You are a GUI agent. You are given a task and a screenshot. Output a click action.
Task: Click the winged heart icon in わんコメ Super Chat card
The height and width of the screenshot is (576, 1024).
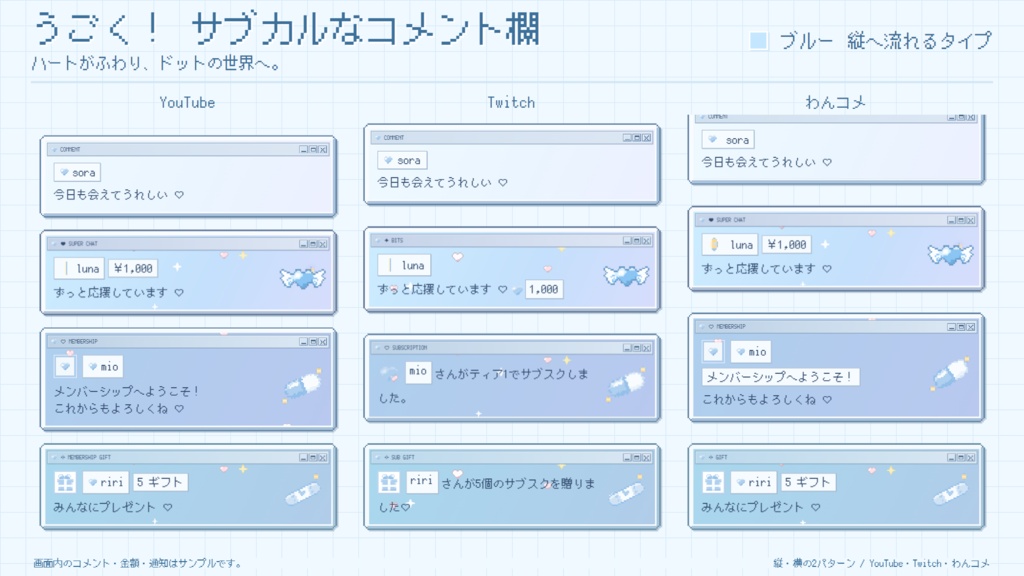950,254
